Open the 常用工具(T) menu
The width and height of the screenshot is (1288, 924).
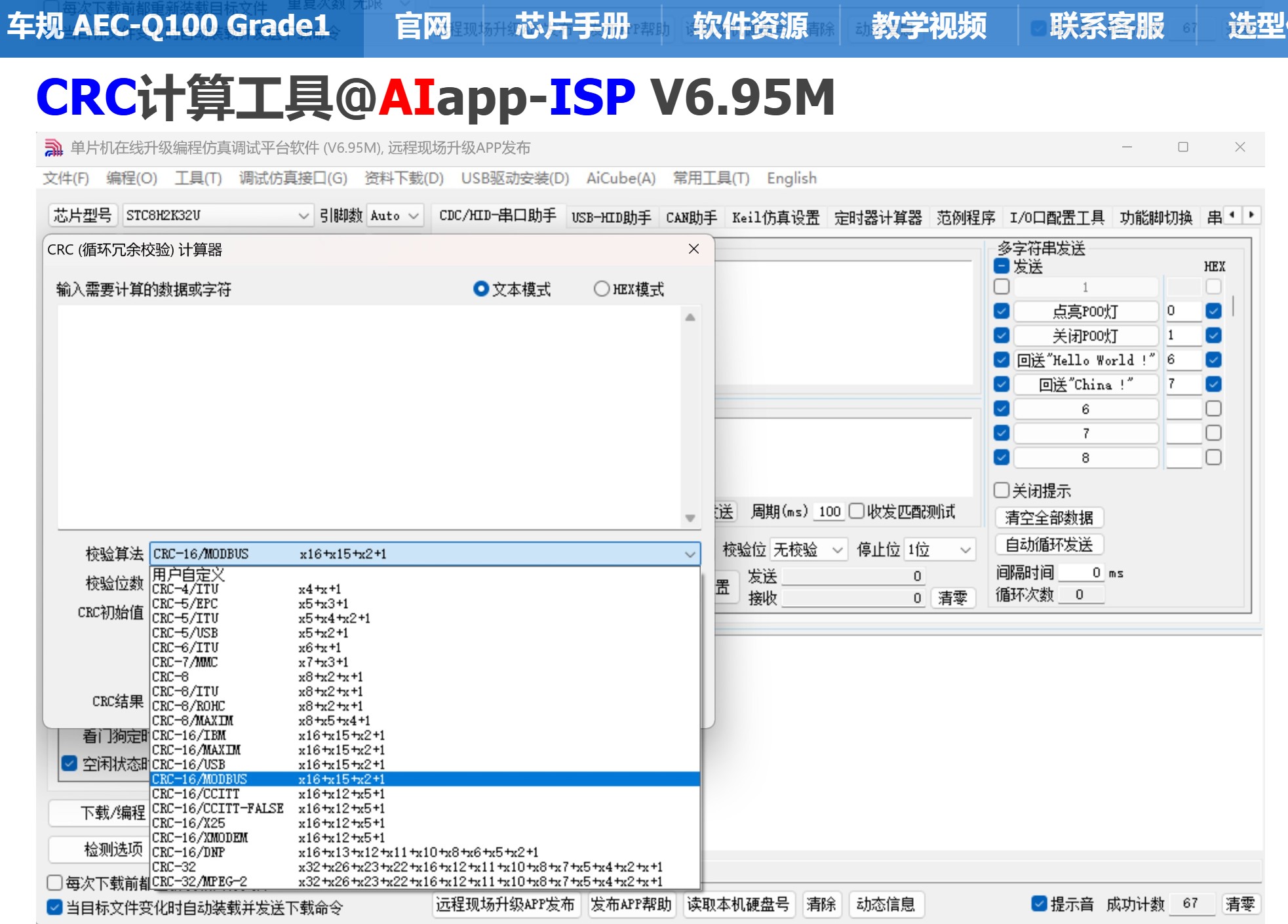pyautogui.click(x=711, y=178)
